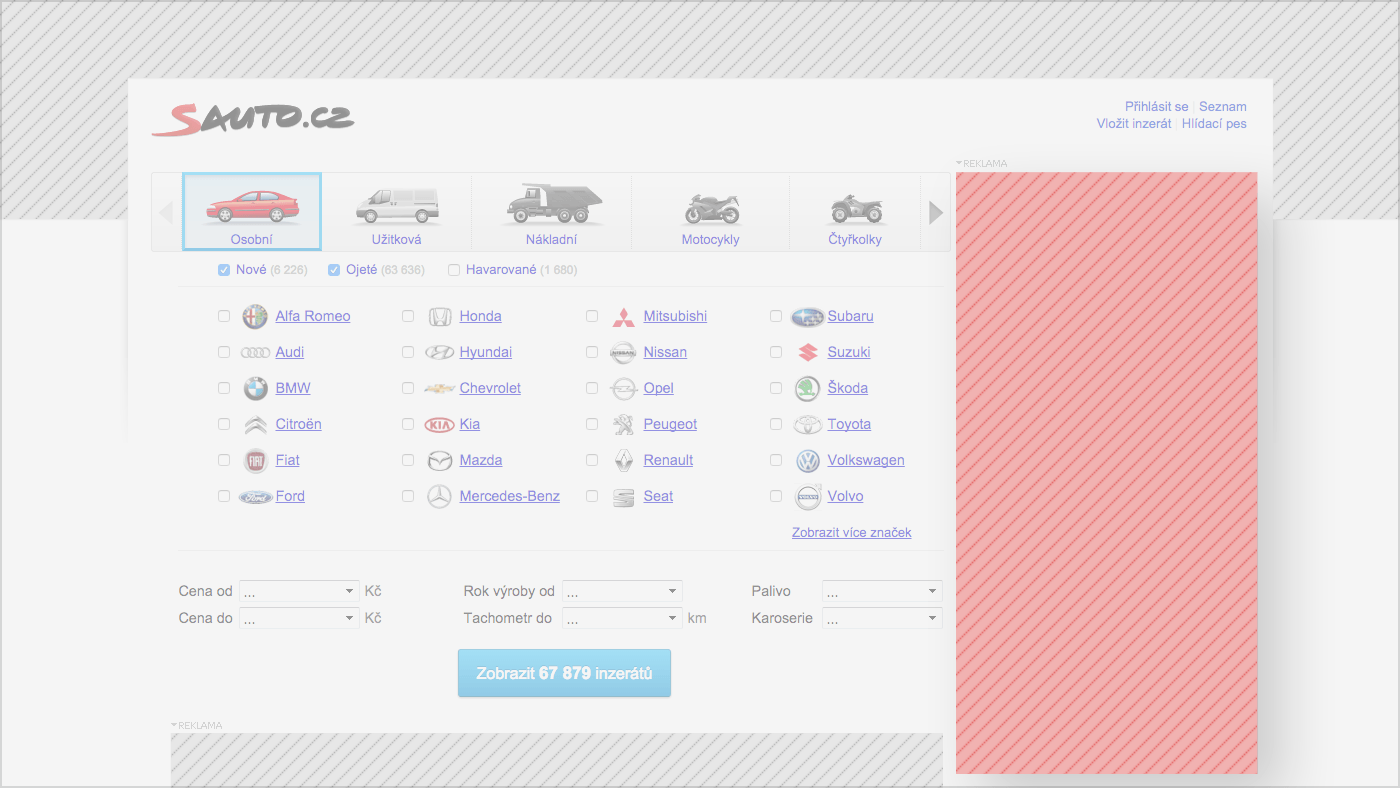The image size is (1400, 788).
Task: Open Zobrazit více značek link
Action: [x=851, y=532]
